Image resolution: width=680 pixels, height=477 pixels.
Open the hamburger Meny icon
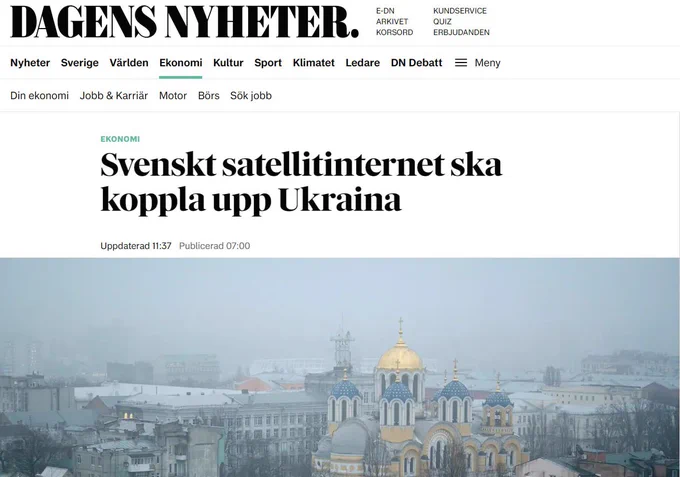pyautogui.click(x=461, y=63)
